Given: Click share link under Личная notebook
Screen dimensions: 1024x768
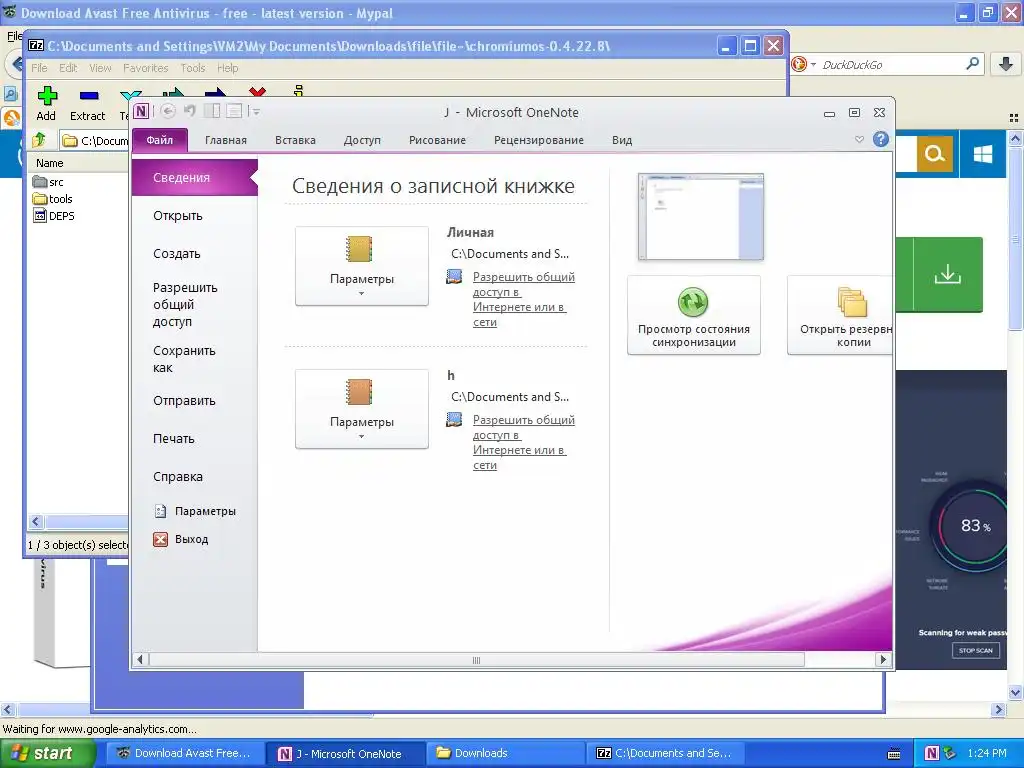Looking at the screenshot, I should click(x=522, y=299).
